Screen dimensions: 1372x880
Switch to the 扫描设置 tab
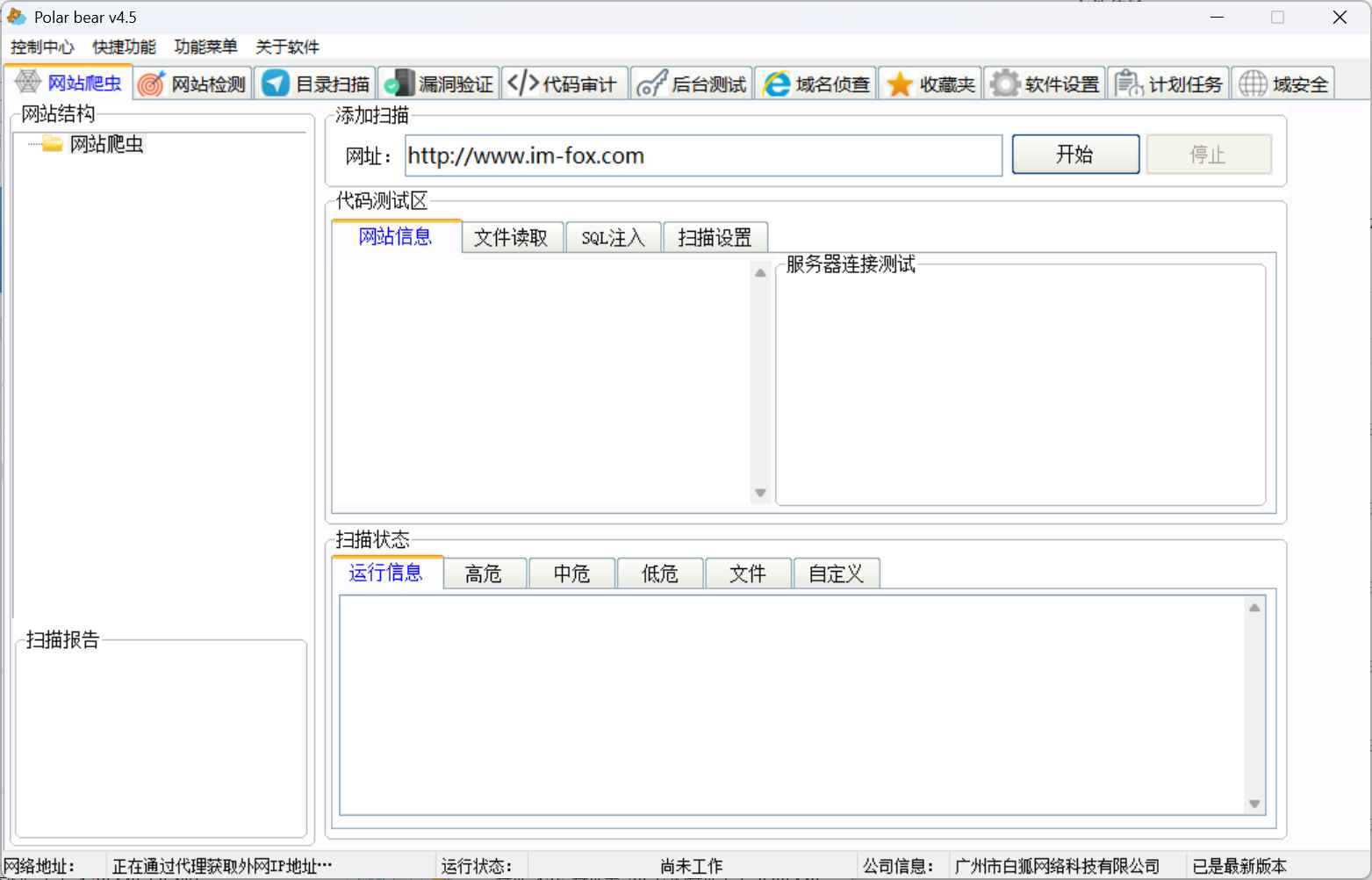715,238
